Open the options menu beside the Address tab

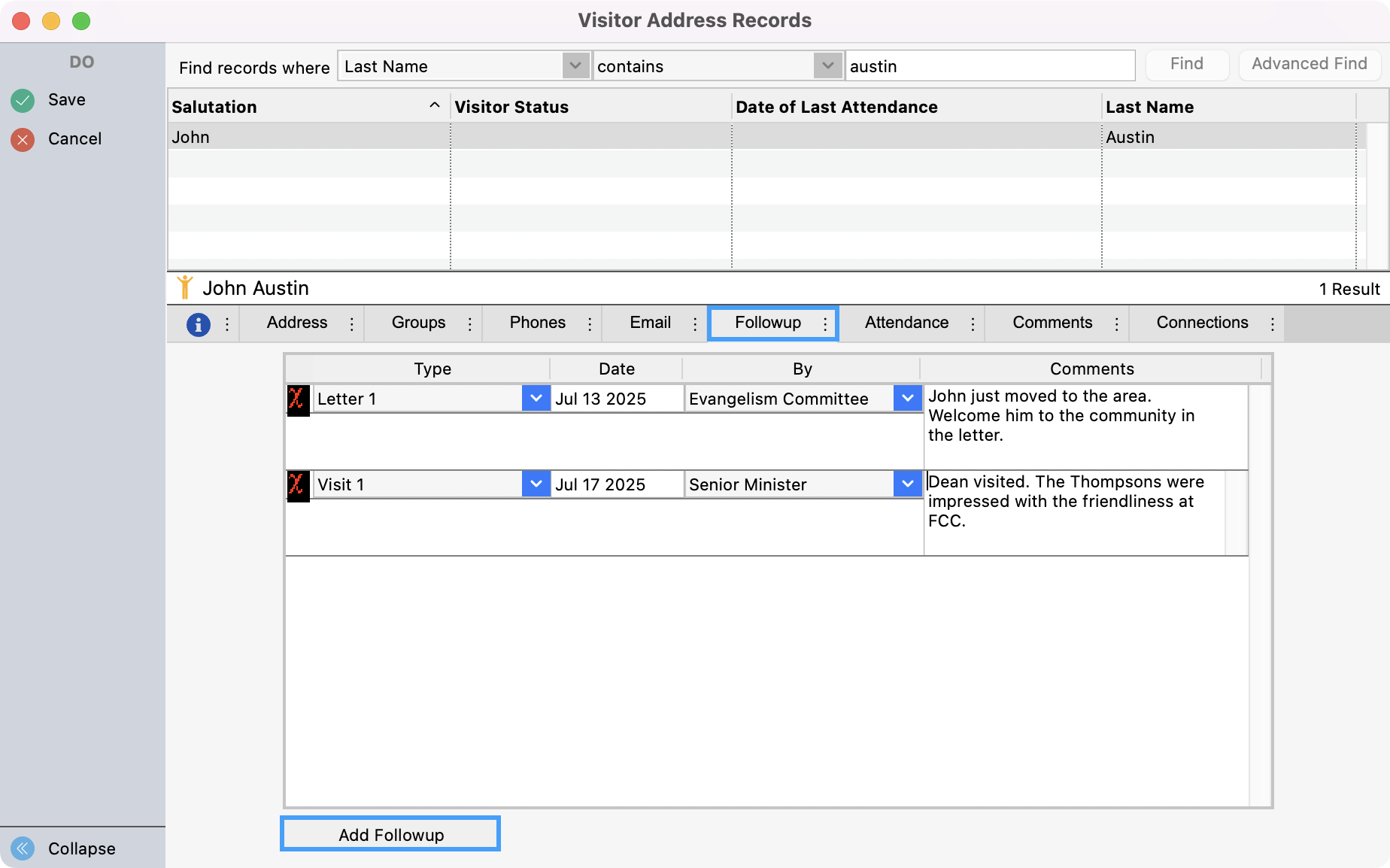(x=351, y=323)
